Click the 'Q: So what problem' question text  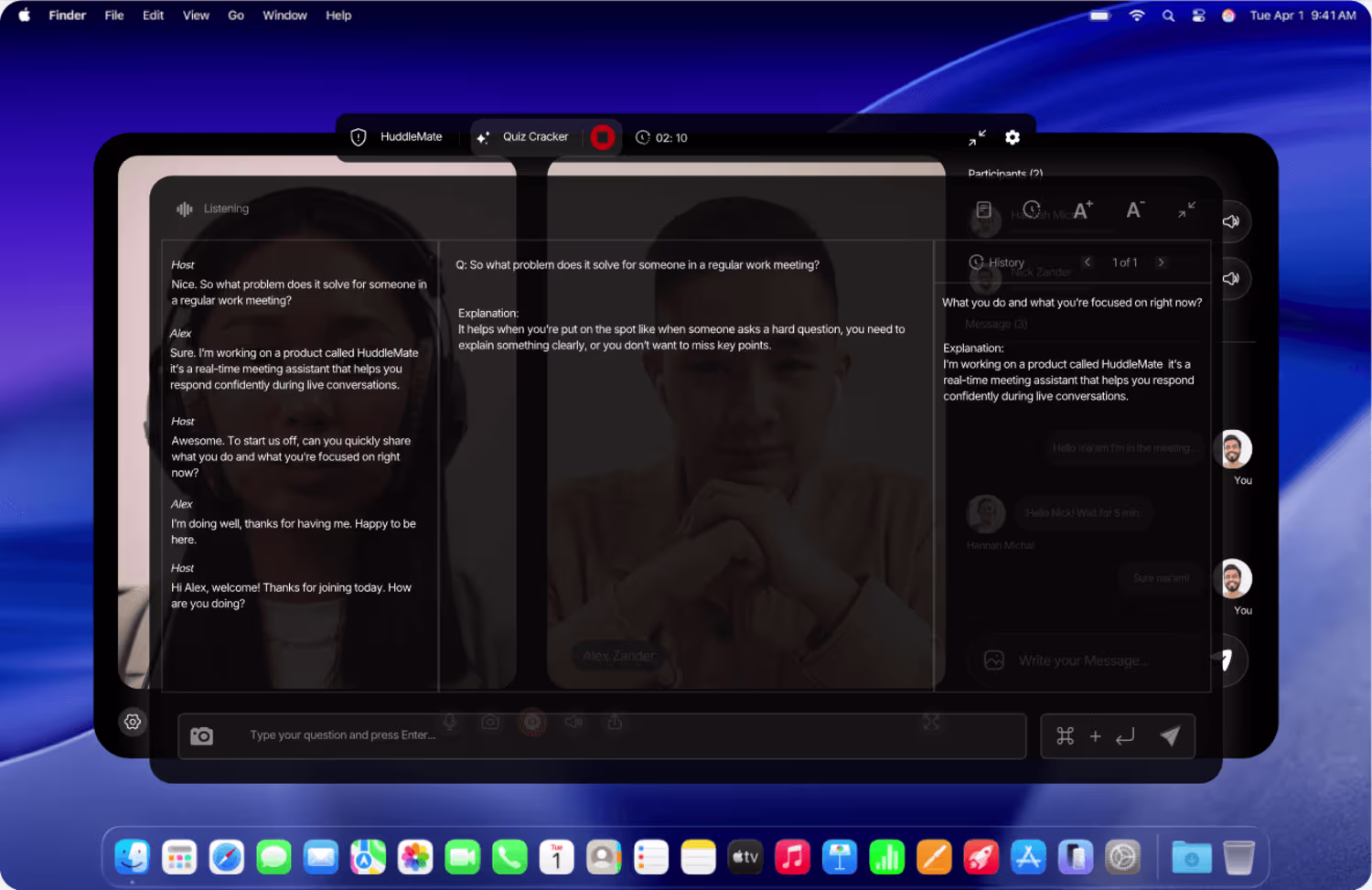click(638, 264)
